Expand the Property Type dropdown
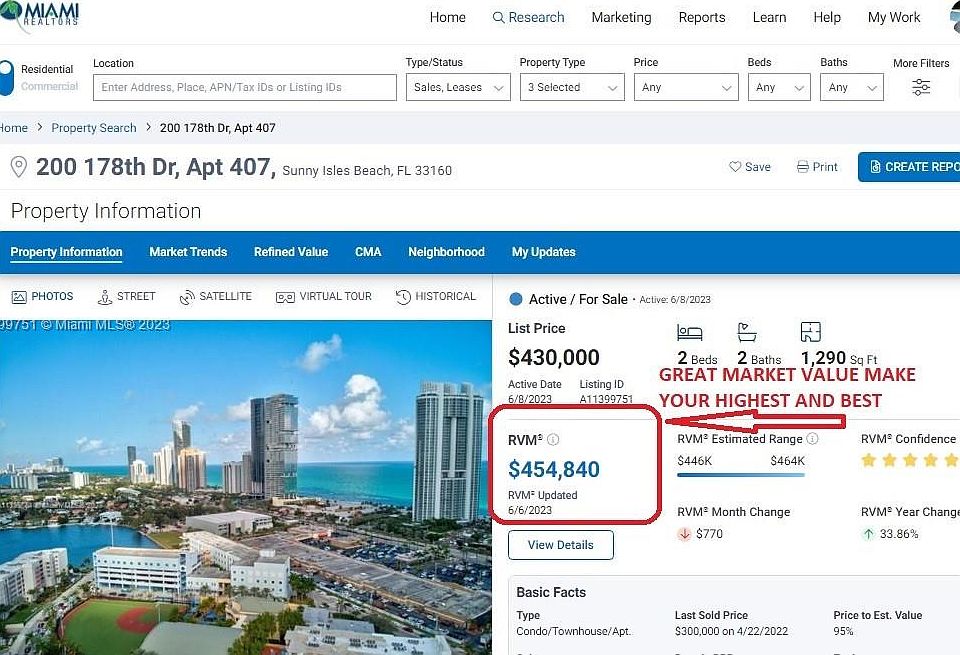Viewport: 960px width, 655px height. click(x=572, y=87)
